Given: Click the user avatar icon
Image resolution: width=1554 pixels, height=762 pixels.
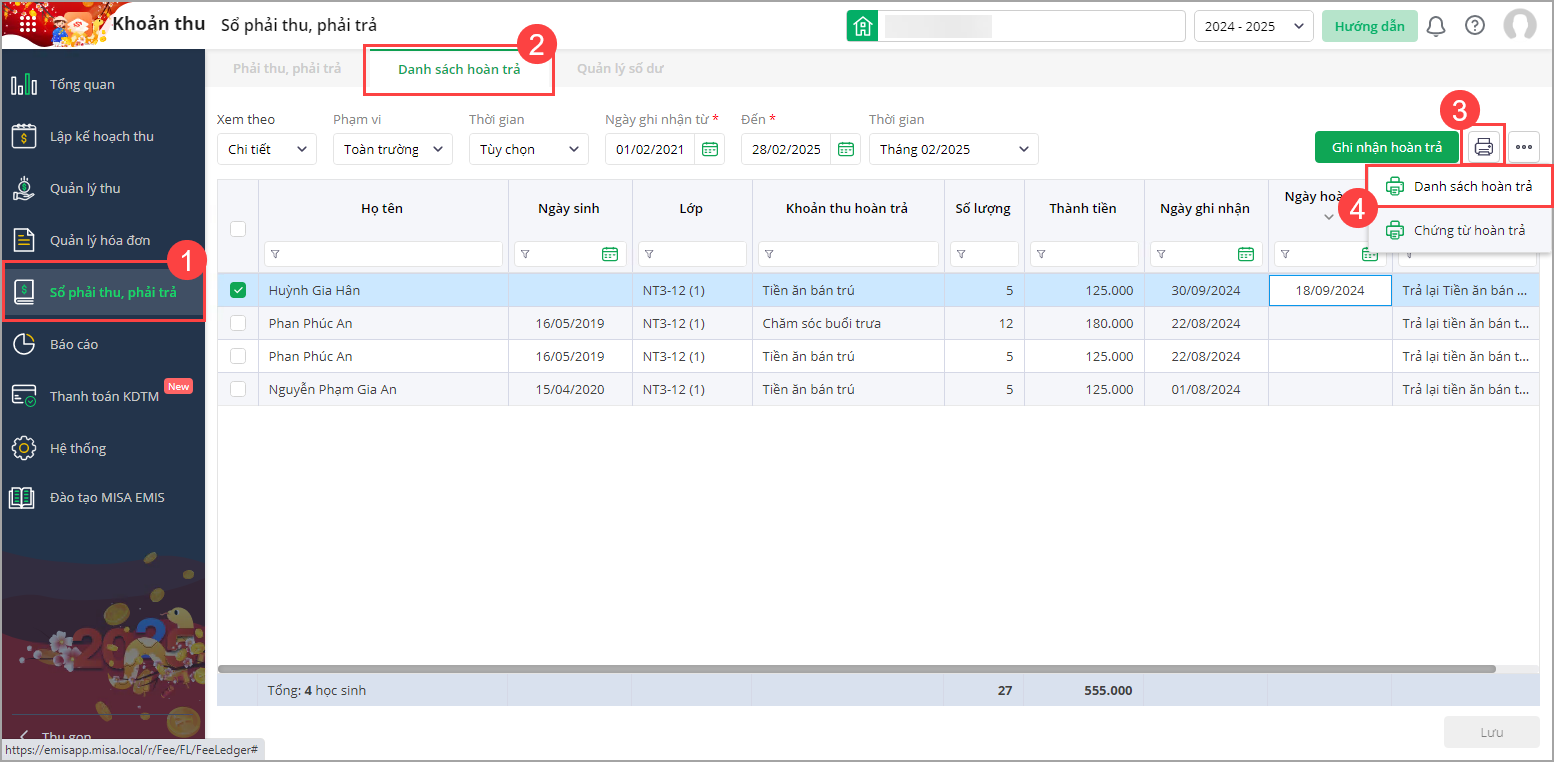Looking at the screenshot, I should [1519, 26].
